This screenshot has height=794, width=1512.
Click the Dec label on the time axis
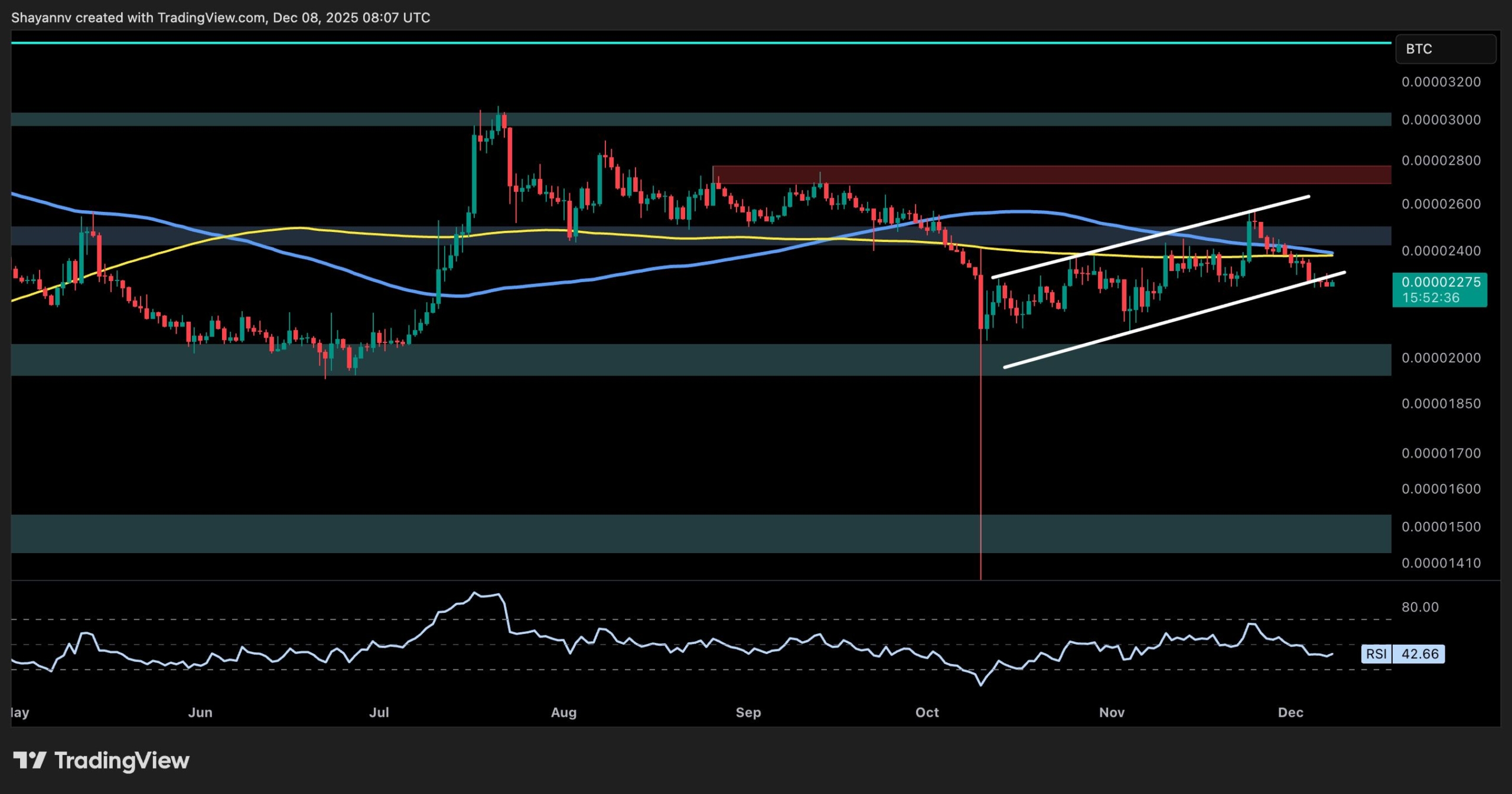pos(1291,713)
